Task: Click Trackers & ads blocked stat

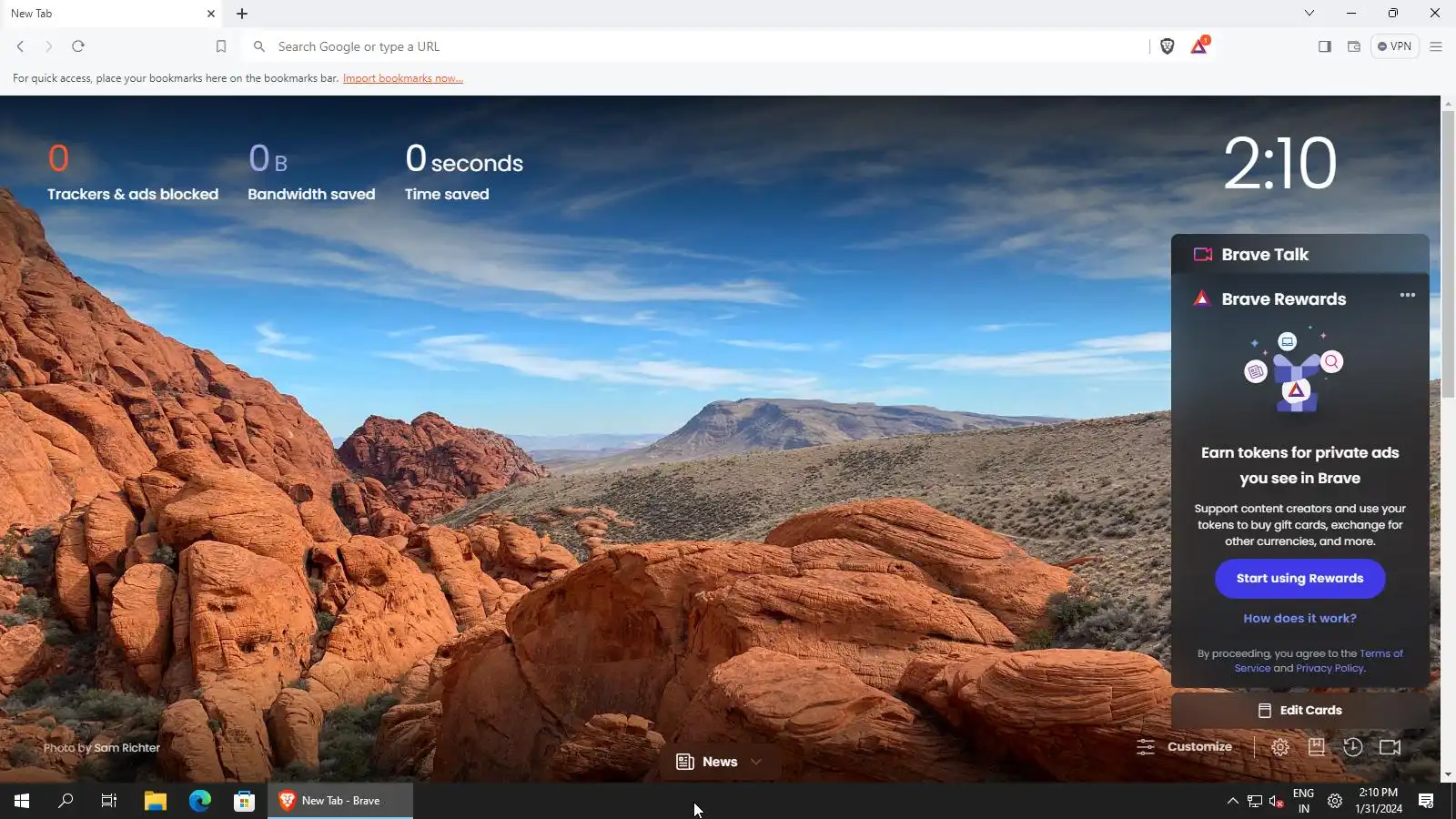Action: pyautogui.click(x=133, y=172)
